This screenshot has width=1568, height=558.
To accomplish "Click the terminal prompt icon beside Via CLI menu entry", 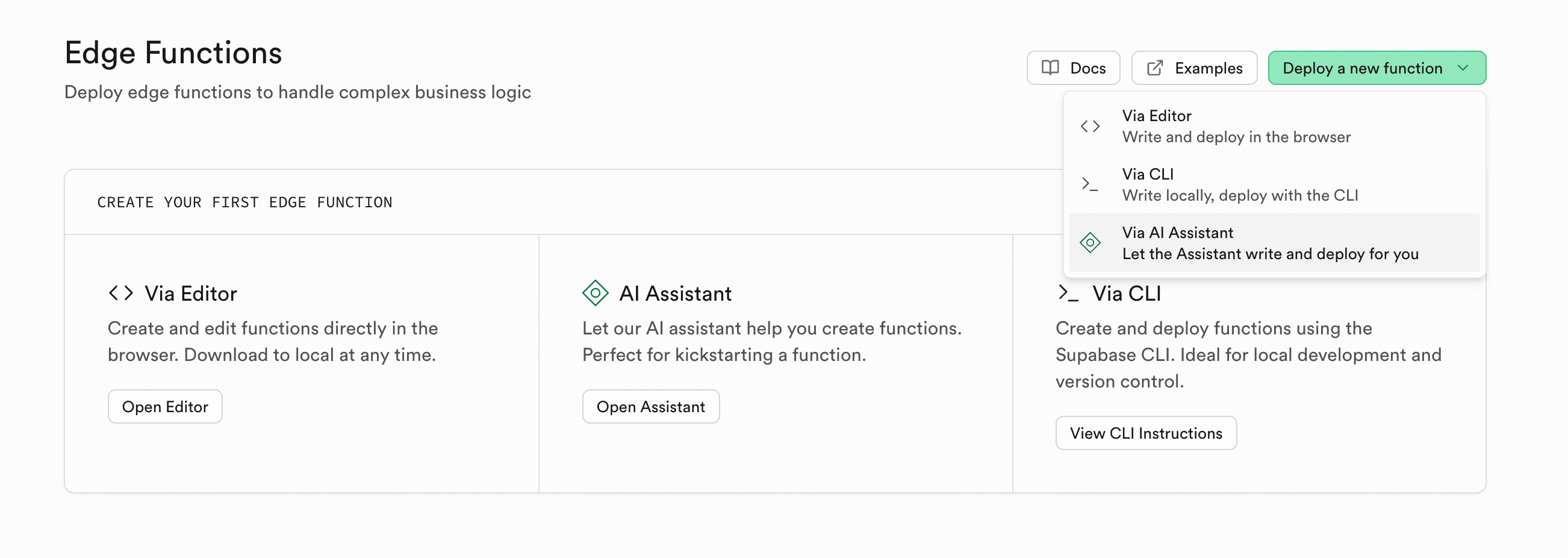I will [1090, 184].
